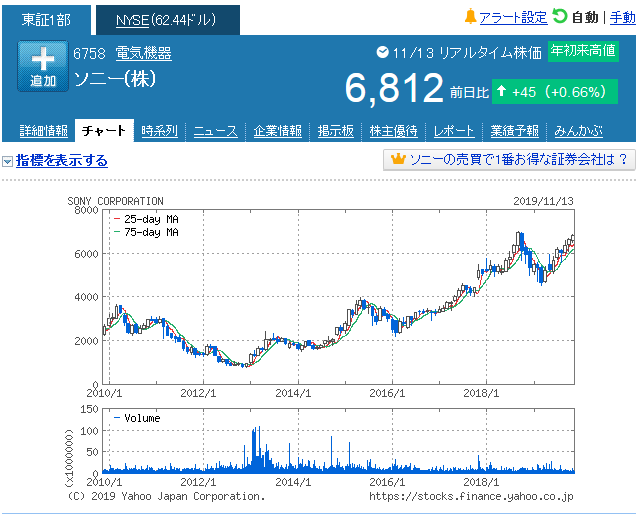Screen dimensions: 639x514
Task: Go to the ニュース tab
Action: pos(216,131)
